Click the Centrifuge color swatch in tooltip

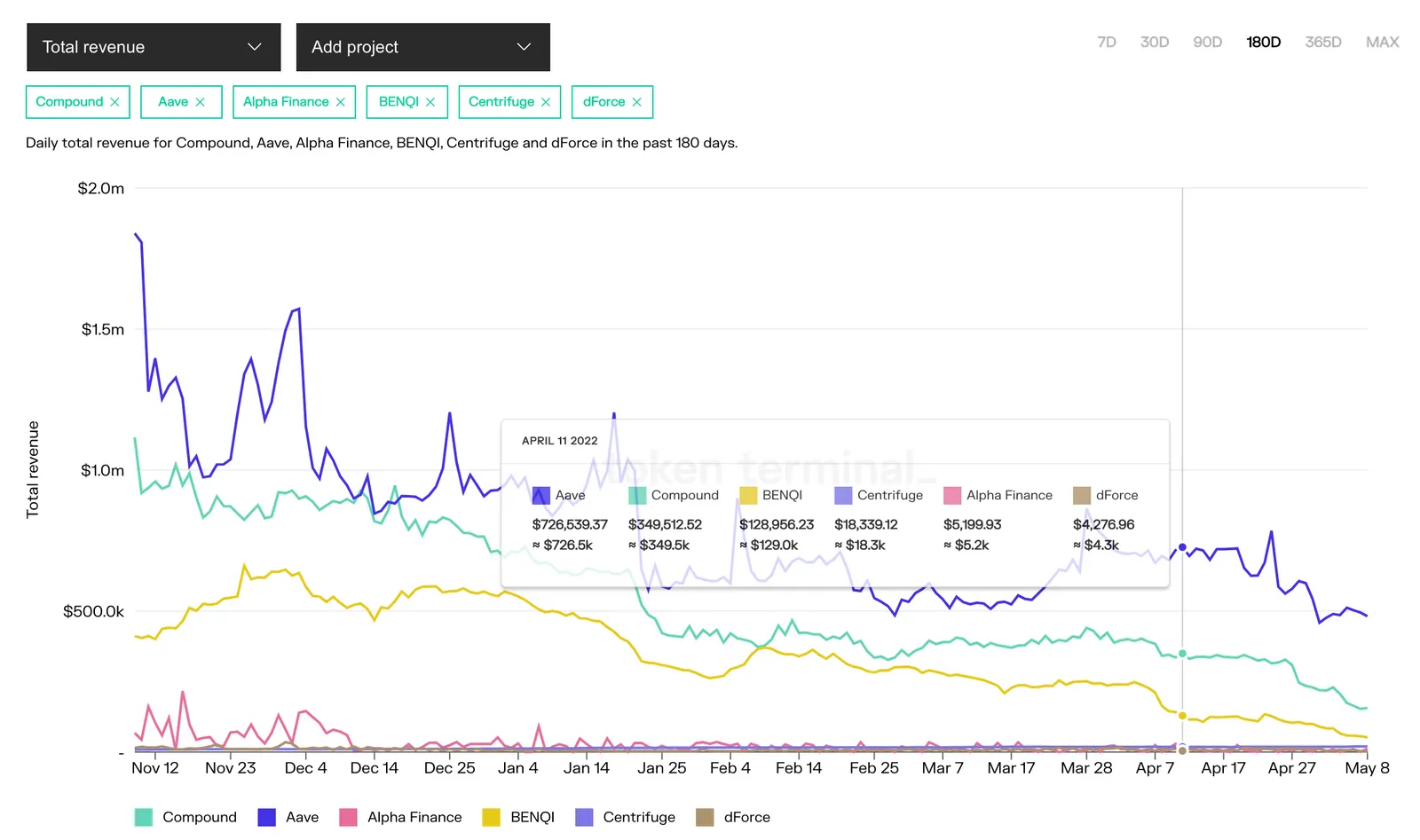(x=843, y=495)
